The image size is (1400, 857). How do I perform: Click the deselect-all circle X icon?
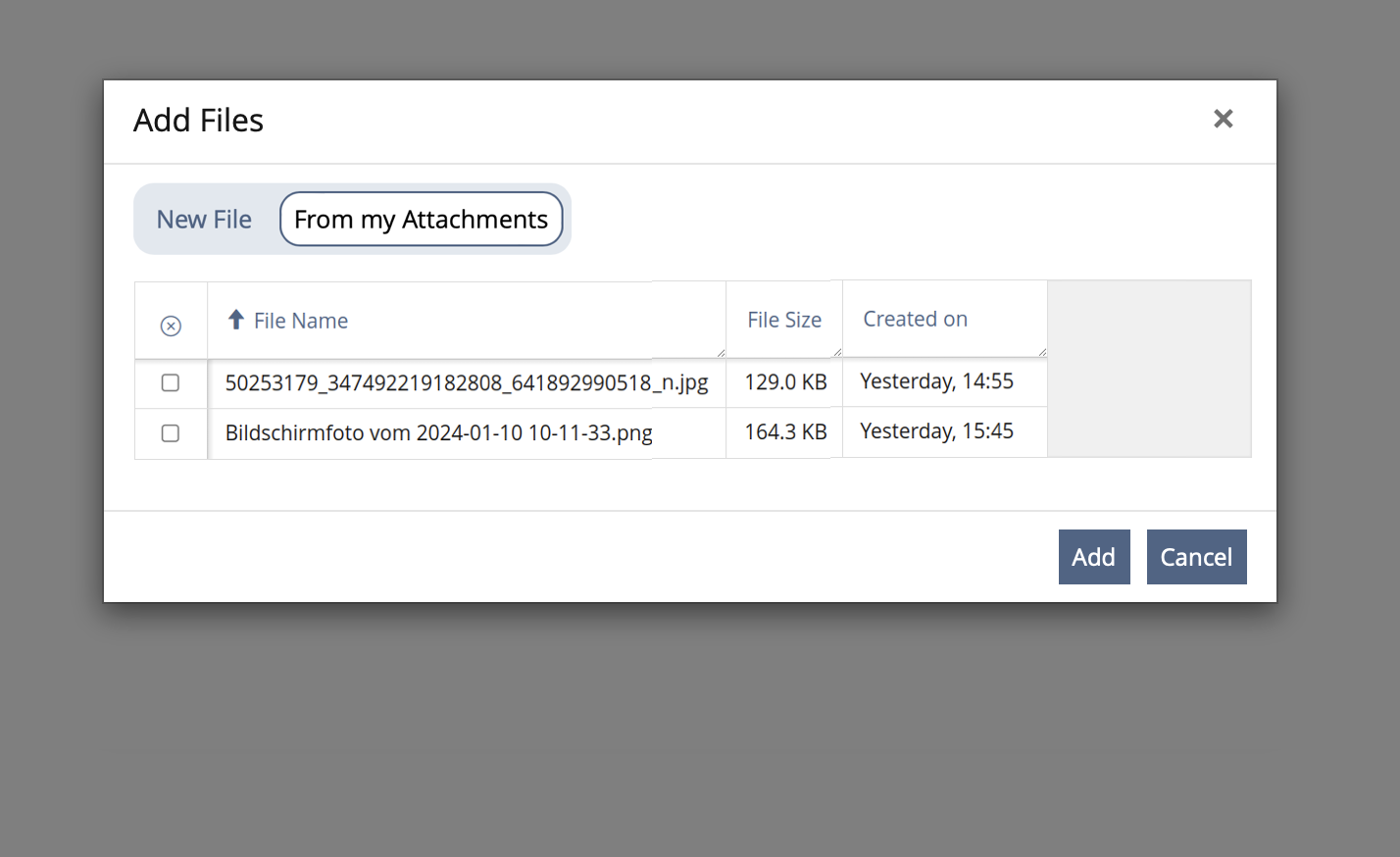(x=171, y=326)
